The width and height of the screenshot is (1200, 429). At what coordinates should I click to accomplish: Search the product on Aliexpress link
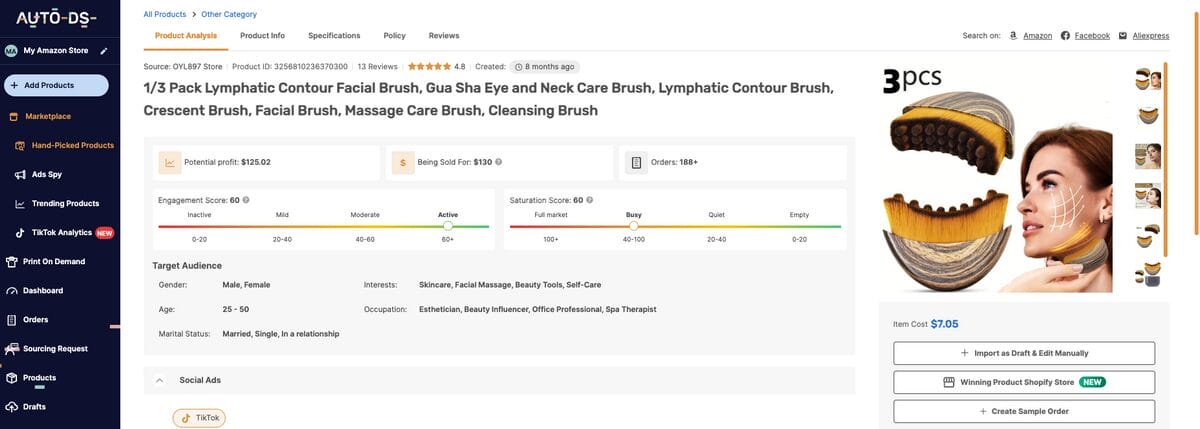[1151, 36]
